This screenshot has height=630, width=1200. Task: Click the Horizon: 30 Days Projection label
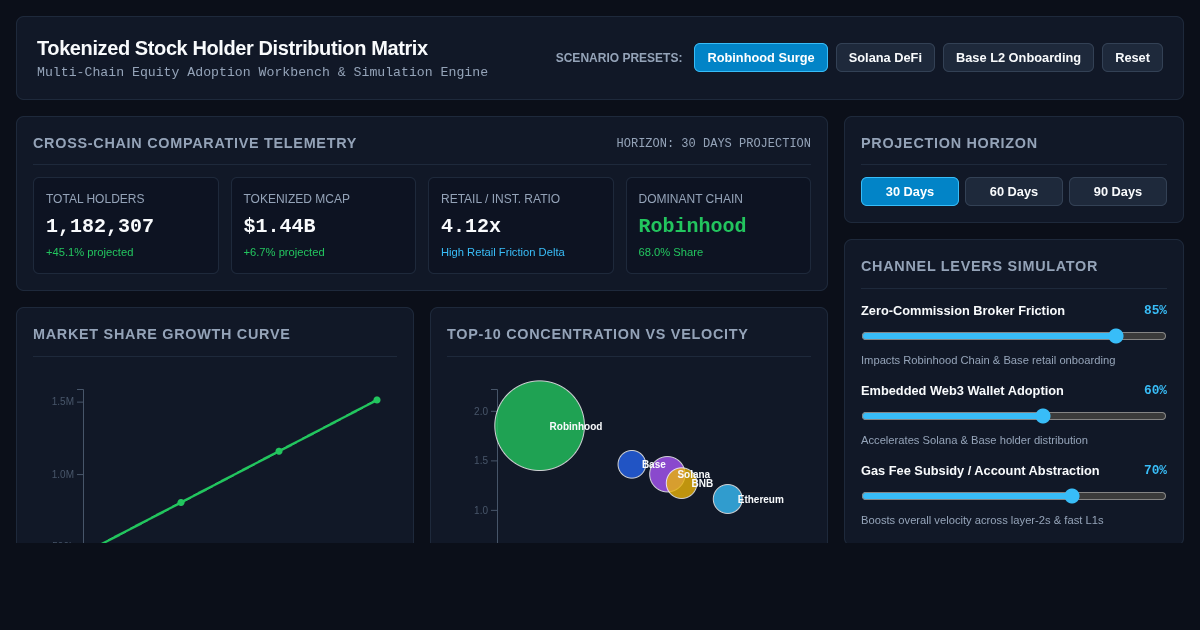tap(714, 144)
